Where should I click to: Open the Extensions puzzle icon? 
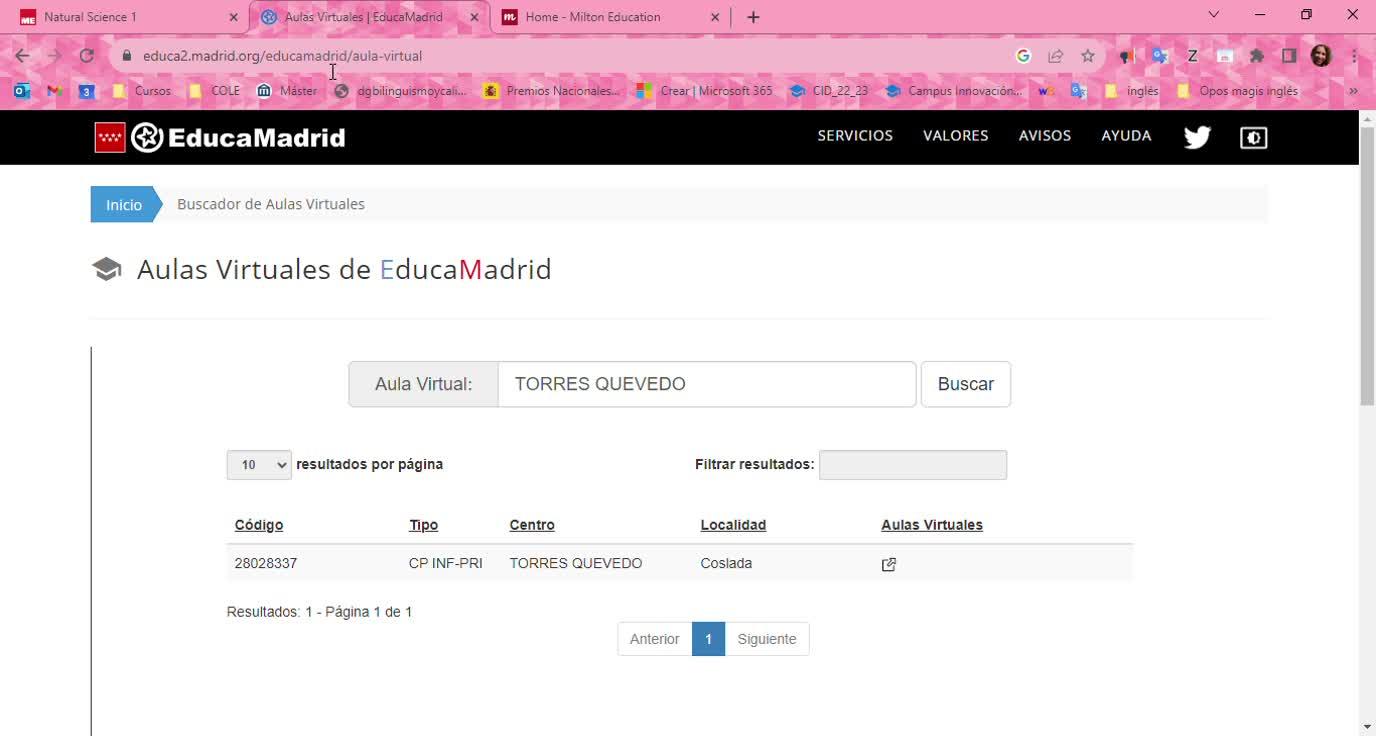[1257, 56]
